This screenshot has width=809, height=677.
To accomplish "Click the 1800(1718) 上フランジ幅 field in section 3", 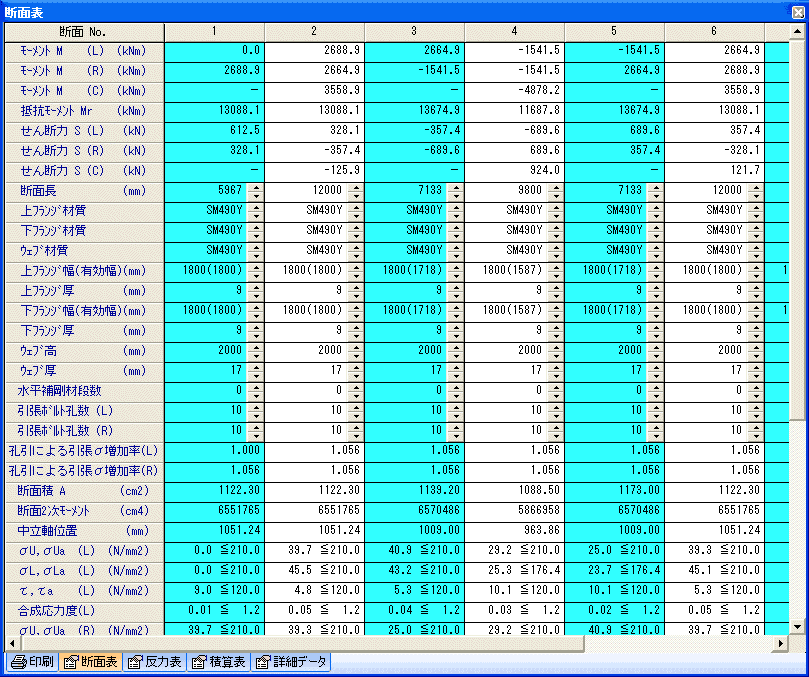I will tap(407, 272).
